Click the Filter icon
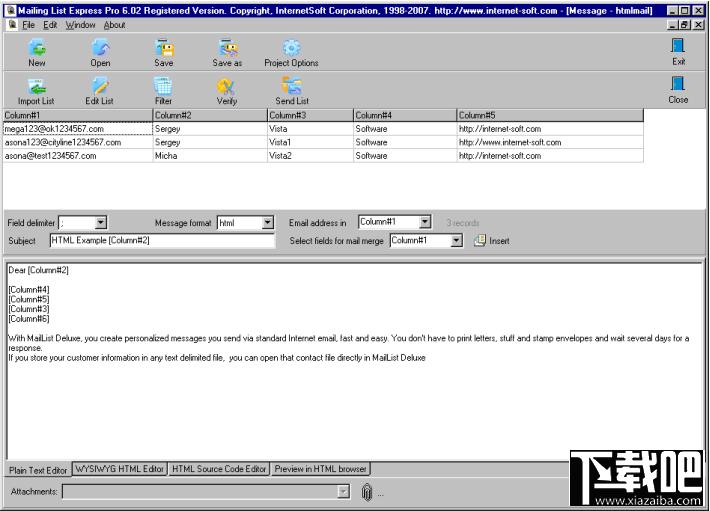 pyautogui.click(x=163, y=86)
